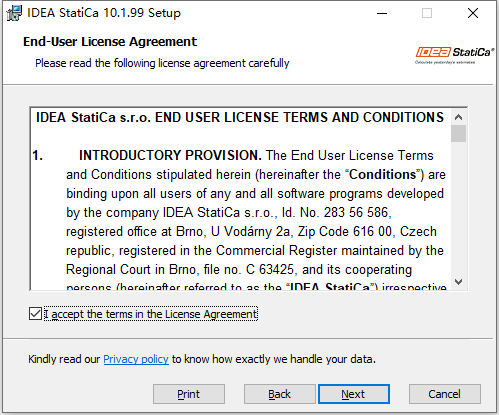Open the Privacy policy link
The width and height of the screenshot is (499, 415).
coord(136,359)
